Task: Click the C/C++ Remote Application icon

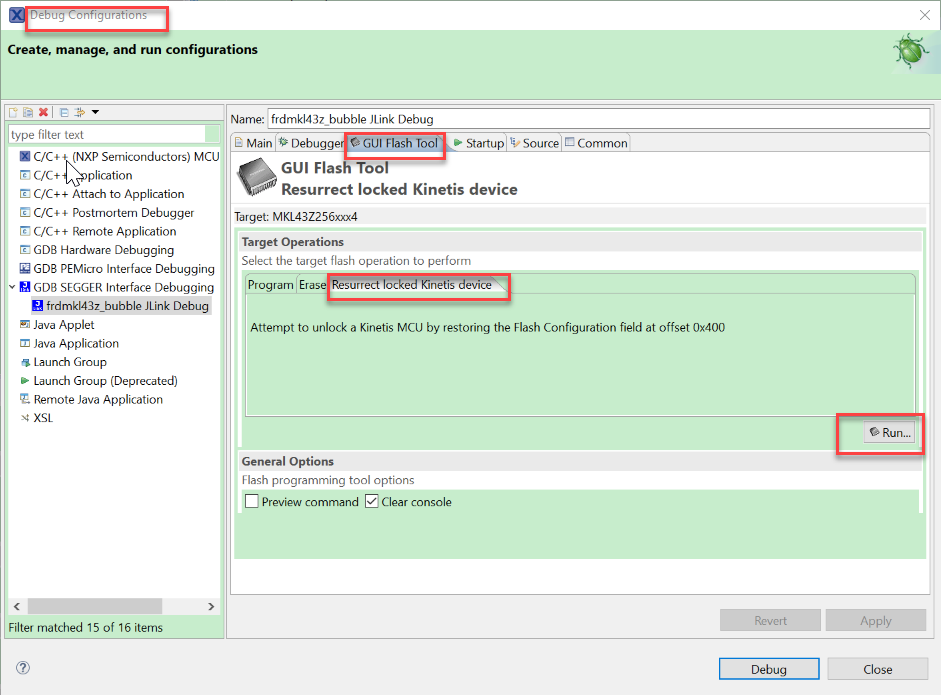Action: [x=25, y=231]
